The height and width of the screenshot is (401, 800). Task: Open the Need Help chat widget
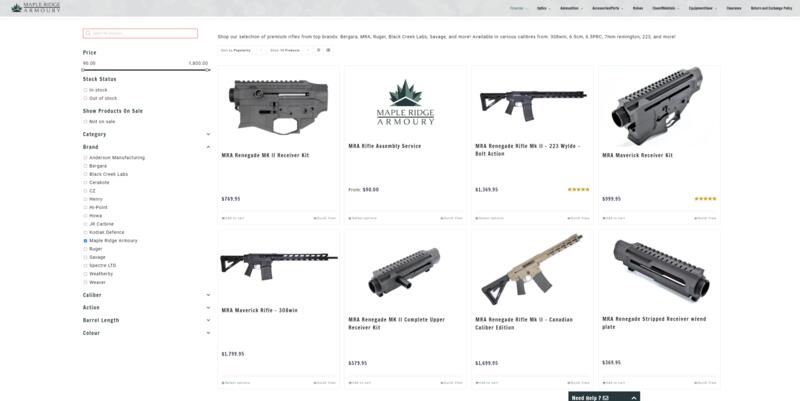coord(604,397)
